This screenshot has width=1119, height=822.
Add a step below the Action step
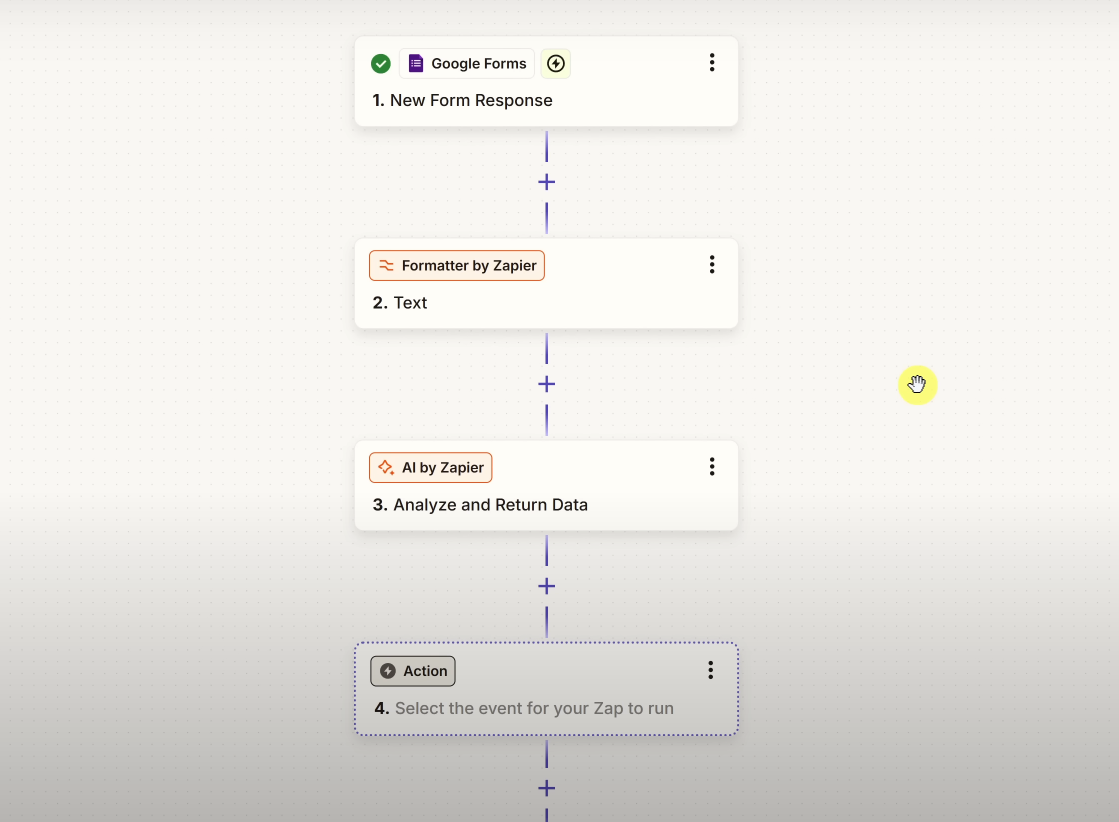tap(547, 788)
